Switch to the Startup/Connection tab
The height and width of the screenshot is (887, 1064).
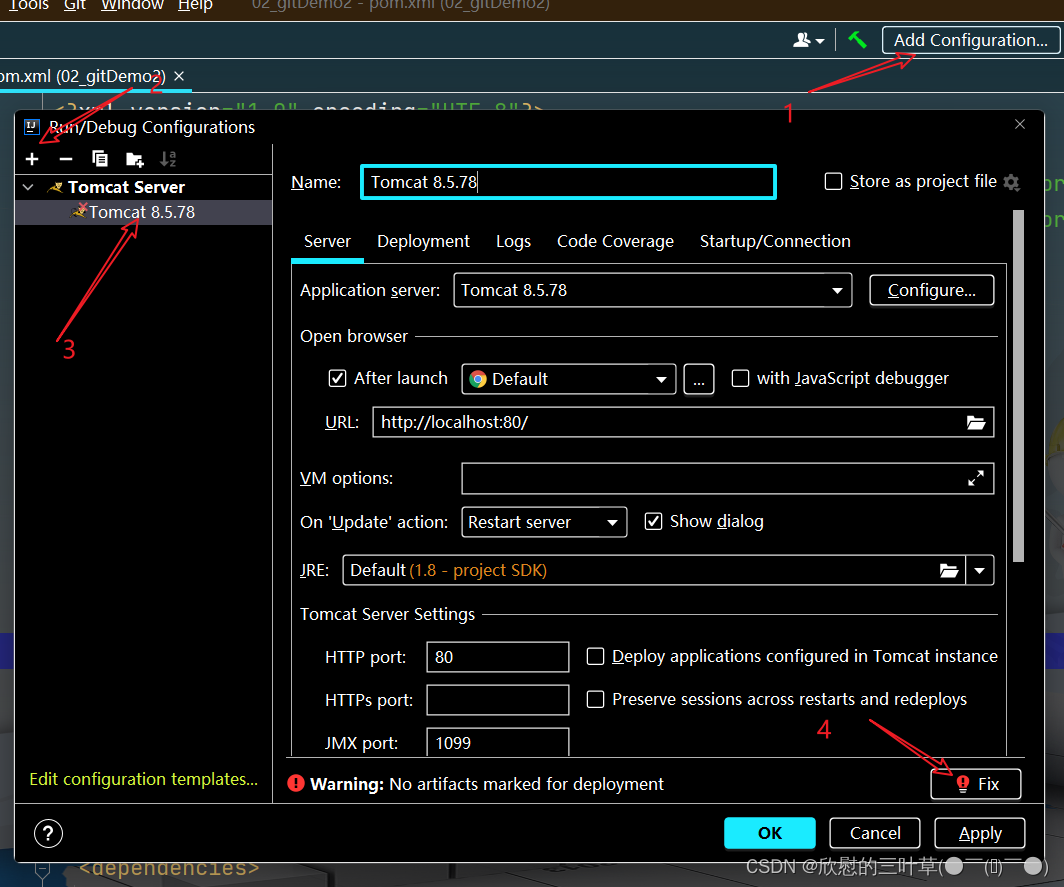pos(775,242)
